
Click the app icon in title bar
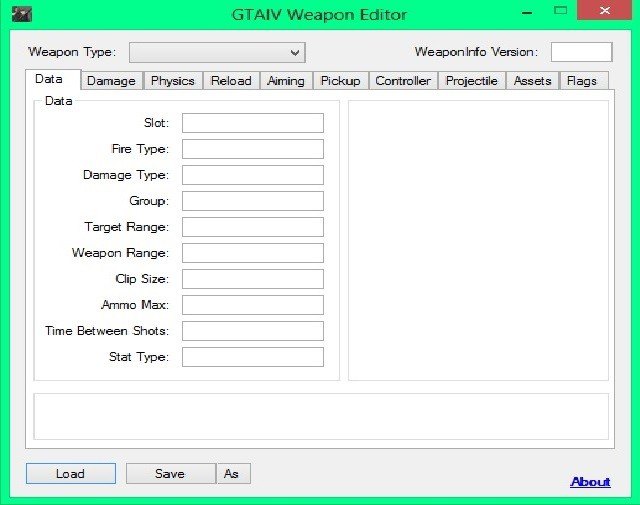pos(20,14)
